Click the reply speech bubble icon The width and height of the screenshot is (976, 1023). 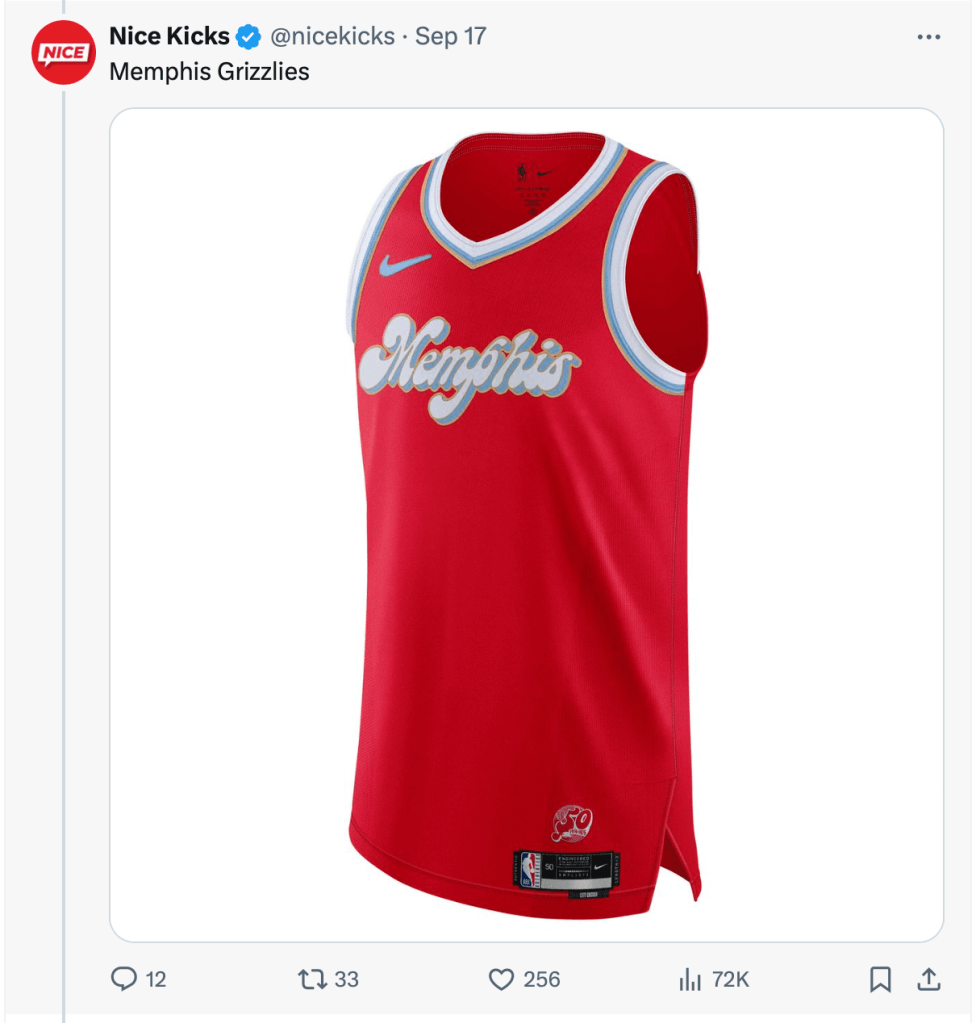(123, 979)
